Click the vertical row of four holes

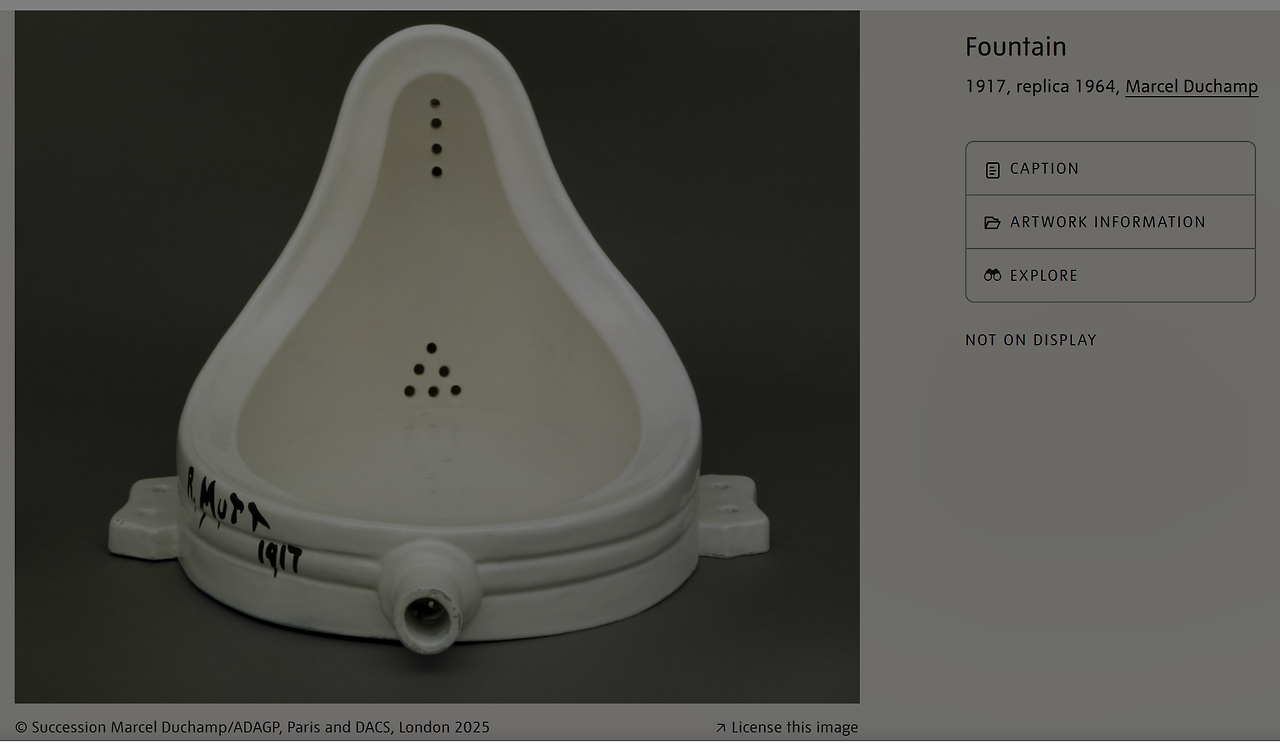[436, 137]
